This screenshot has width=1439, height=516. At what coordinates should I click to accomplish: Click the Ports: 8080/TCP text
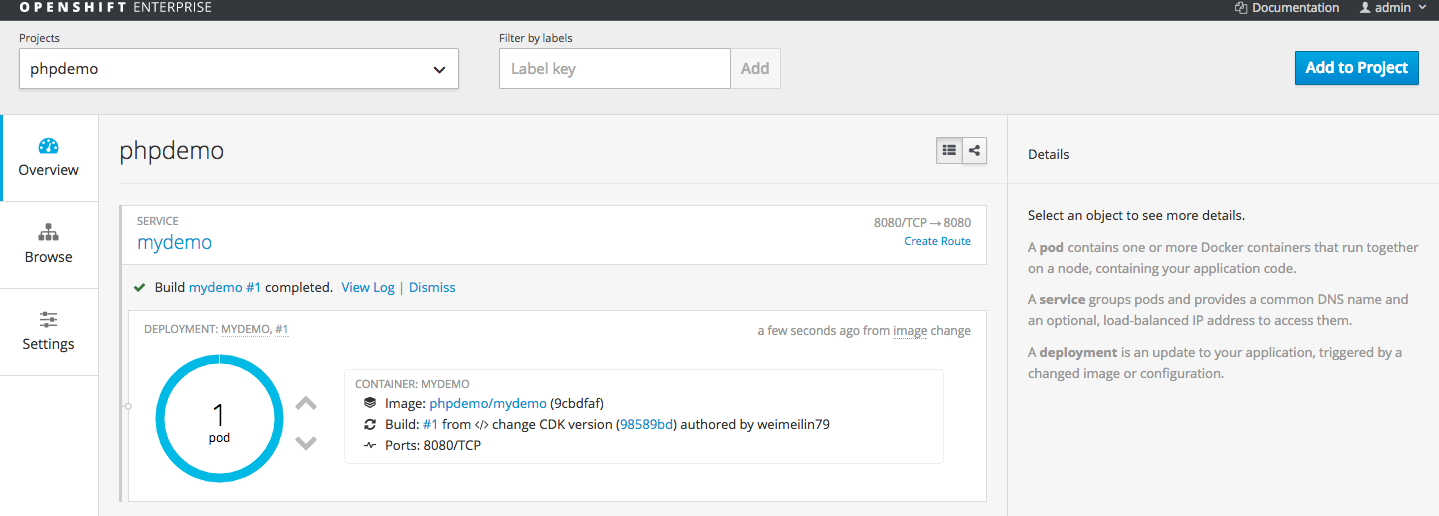click(x=433, y=445)
